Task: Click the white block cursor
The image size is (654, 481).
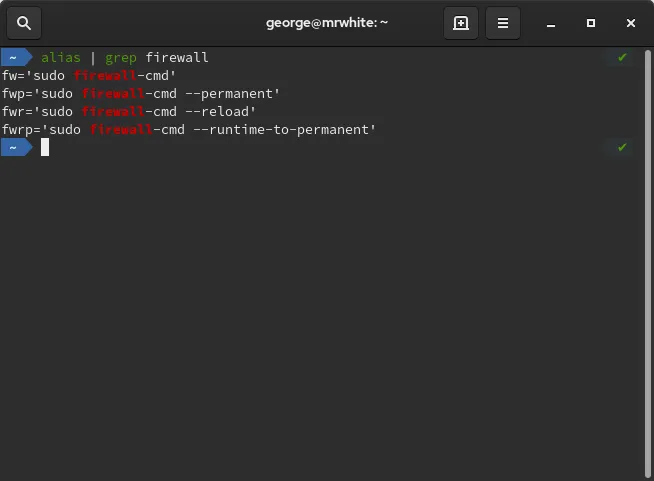Action: pos(45,147)
